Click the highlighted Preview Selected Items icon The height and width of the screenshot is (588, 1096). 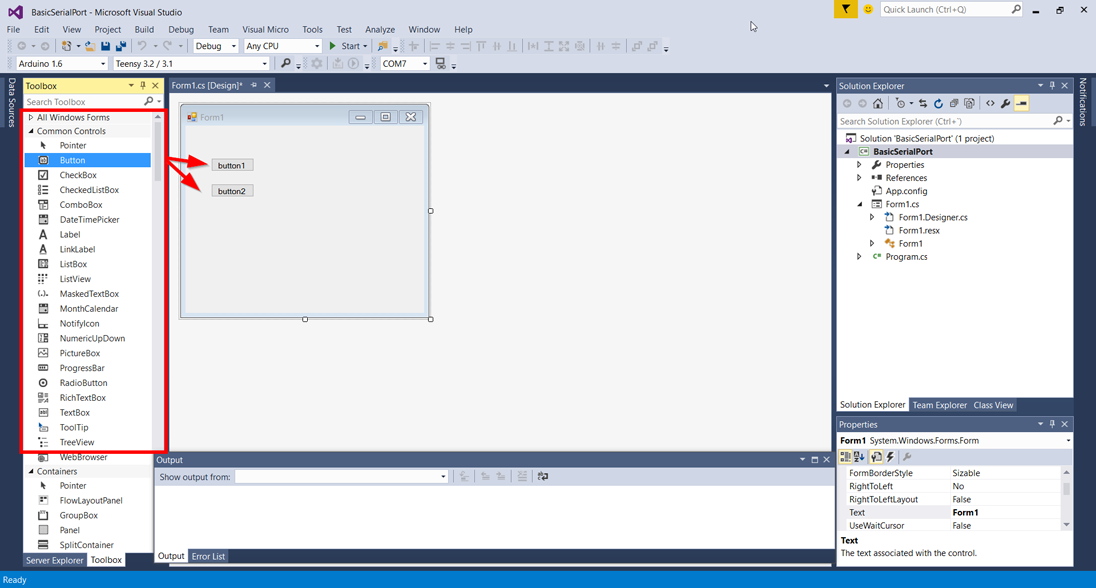coord(1021,103)
